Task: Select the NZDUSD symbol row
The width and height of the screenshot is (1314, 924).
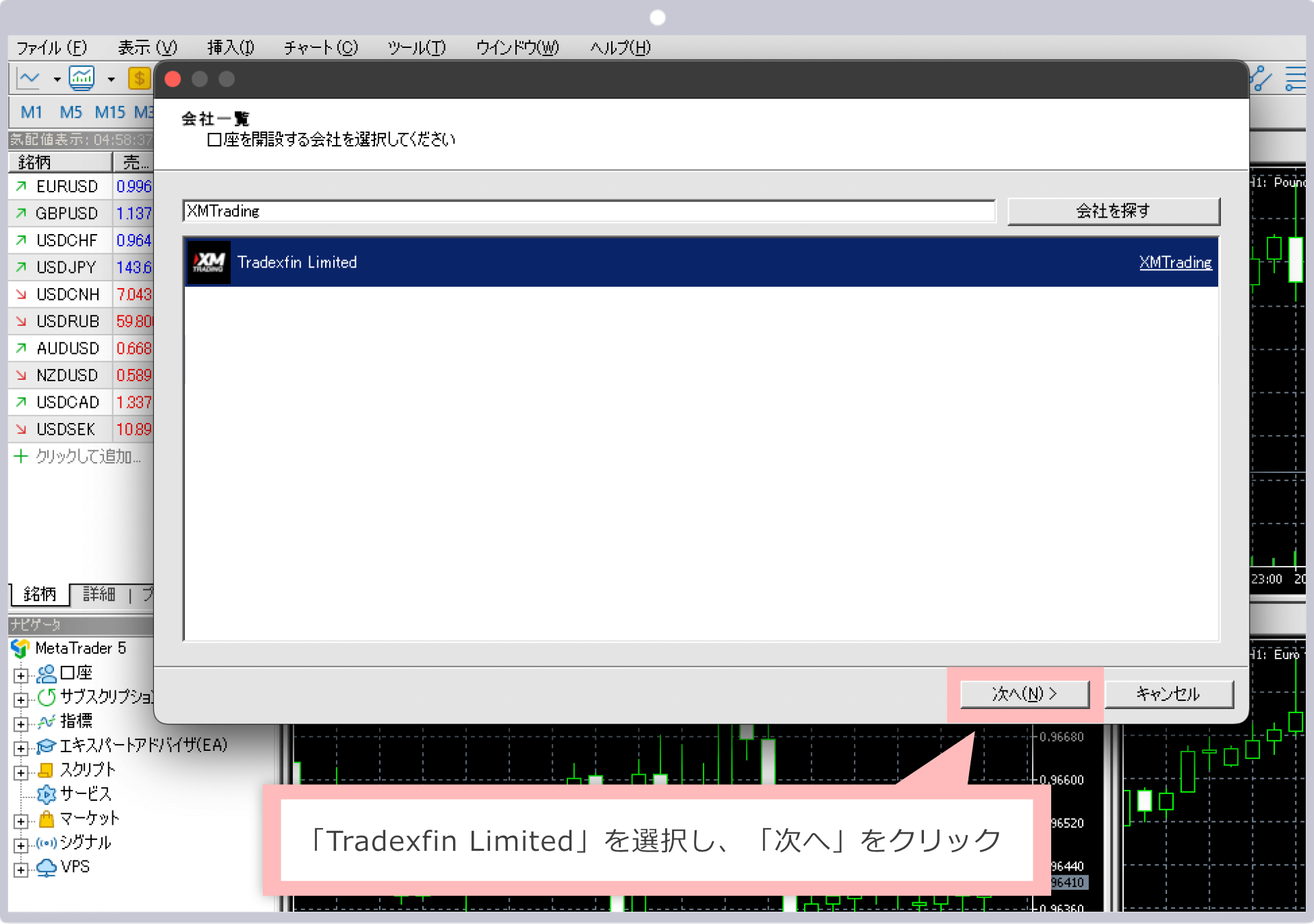Action: (x=81, y=375)
